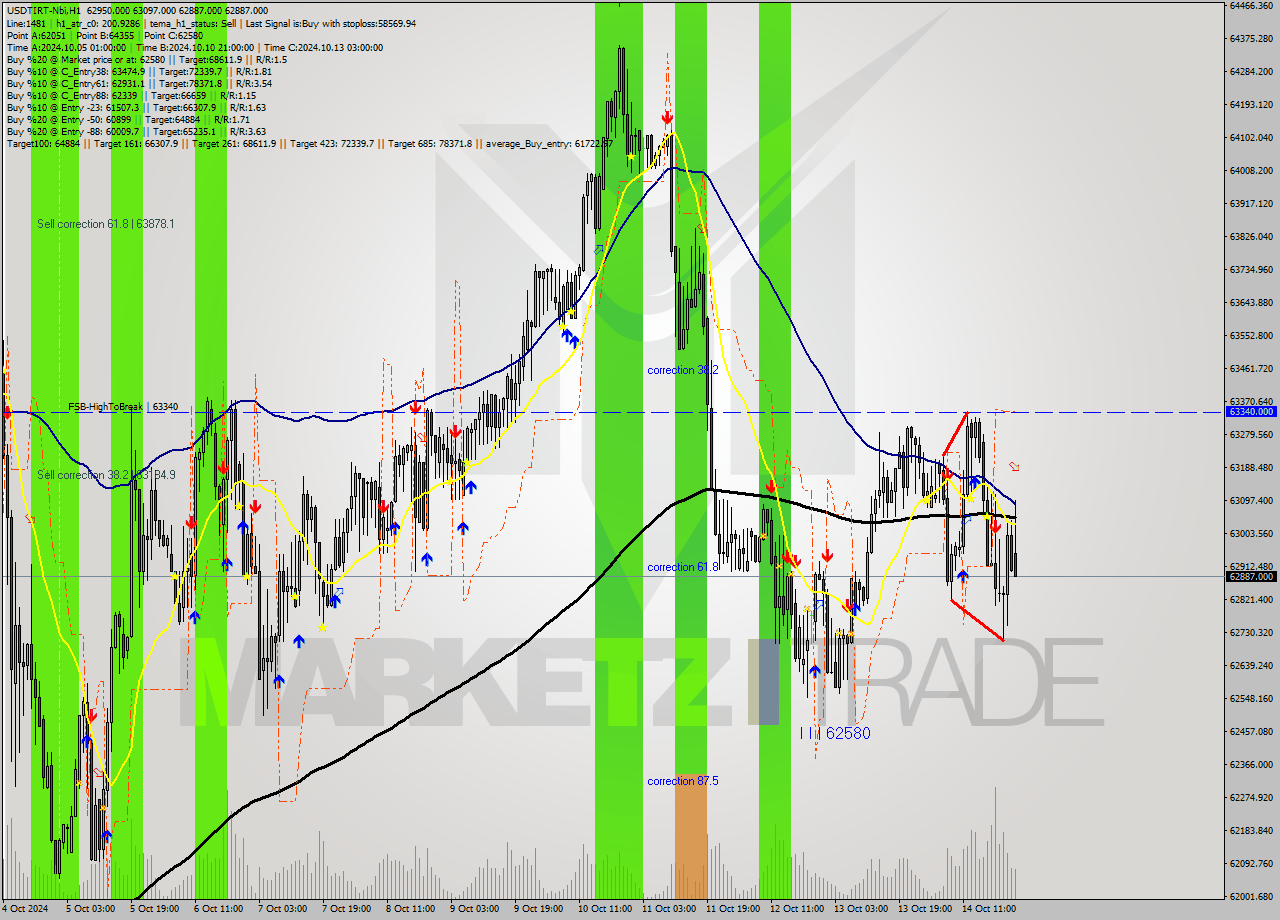Click price level 64466.360 on axis
The width and height of the screenshot is (1280, 920).
1250,5
